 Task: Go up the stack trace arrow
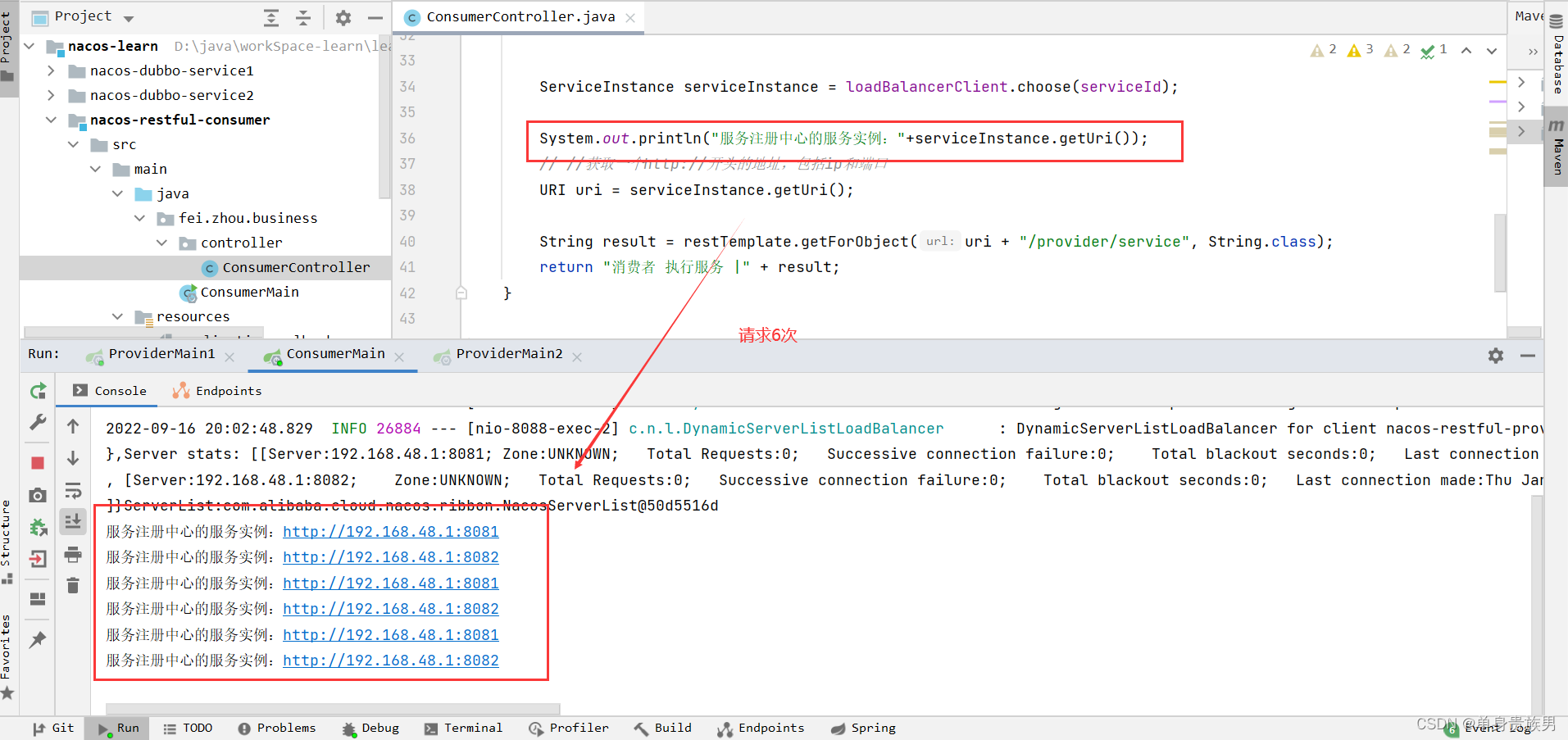(x=73, y=426)
